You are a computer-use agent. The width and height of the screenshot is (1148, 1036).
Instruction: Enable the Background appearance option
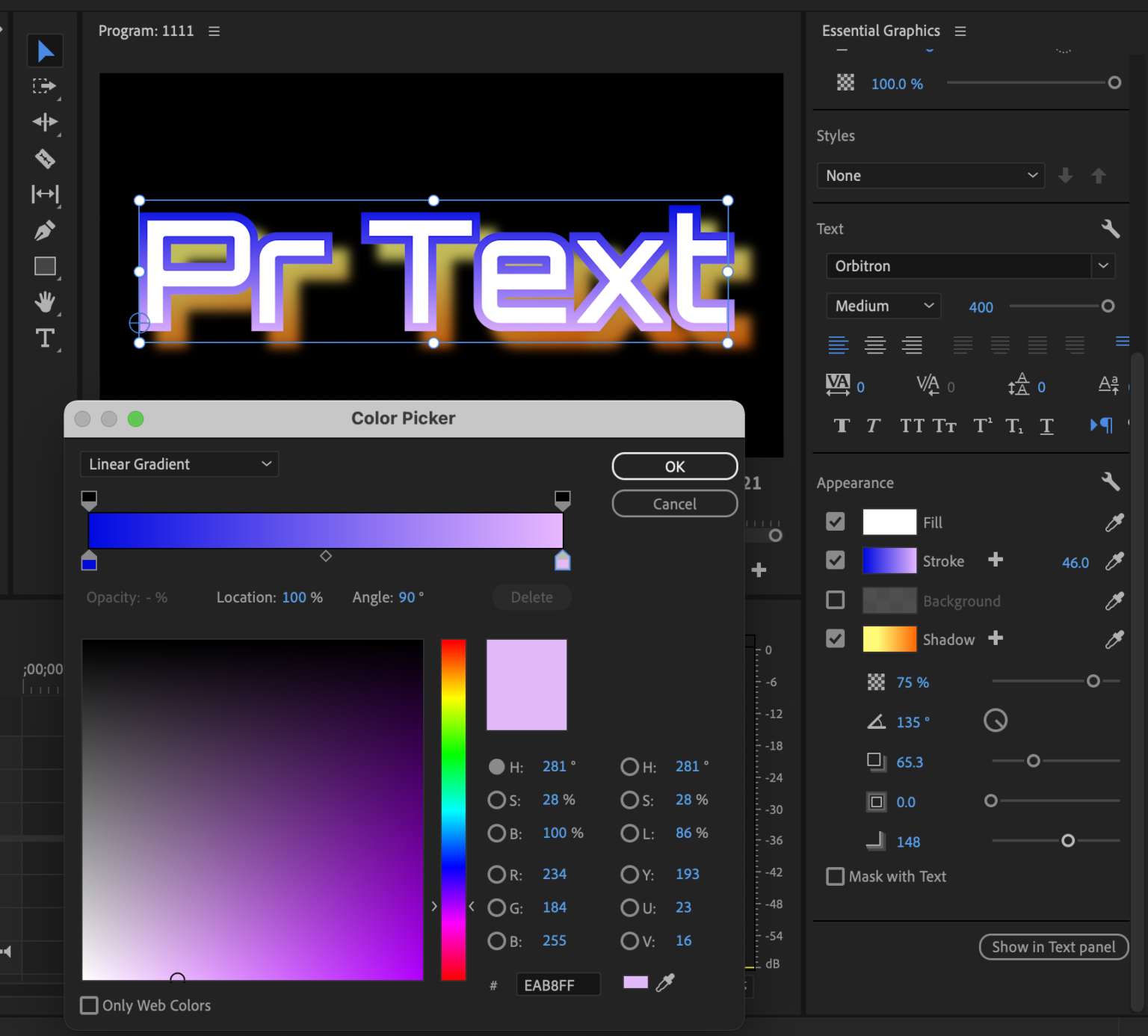[835, 599]
